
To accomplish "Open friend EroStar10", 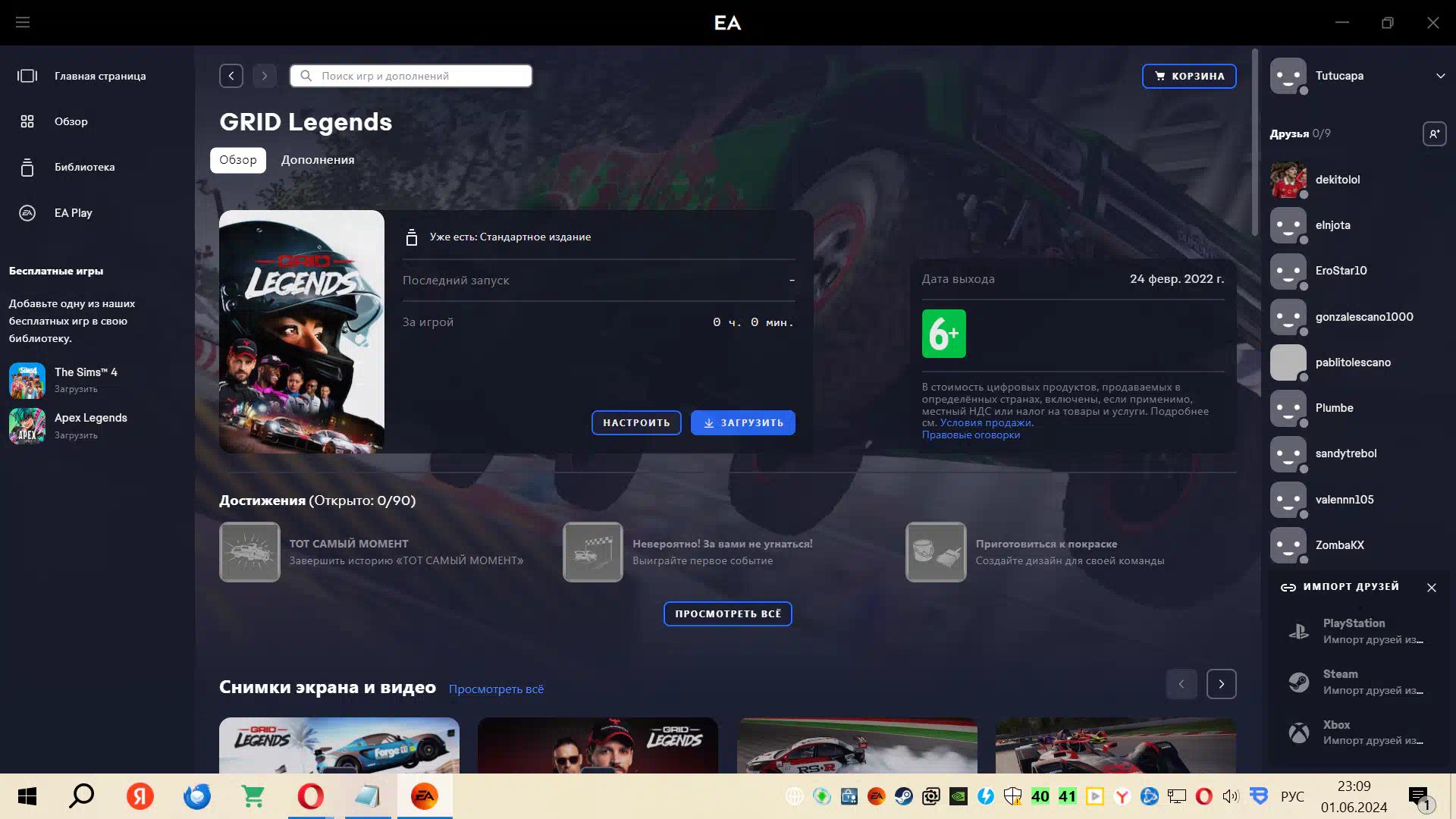I will coord(1341,271).
